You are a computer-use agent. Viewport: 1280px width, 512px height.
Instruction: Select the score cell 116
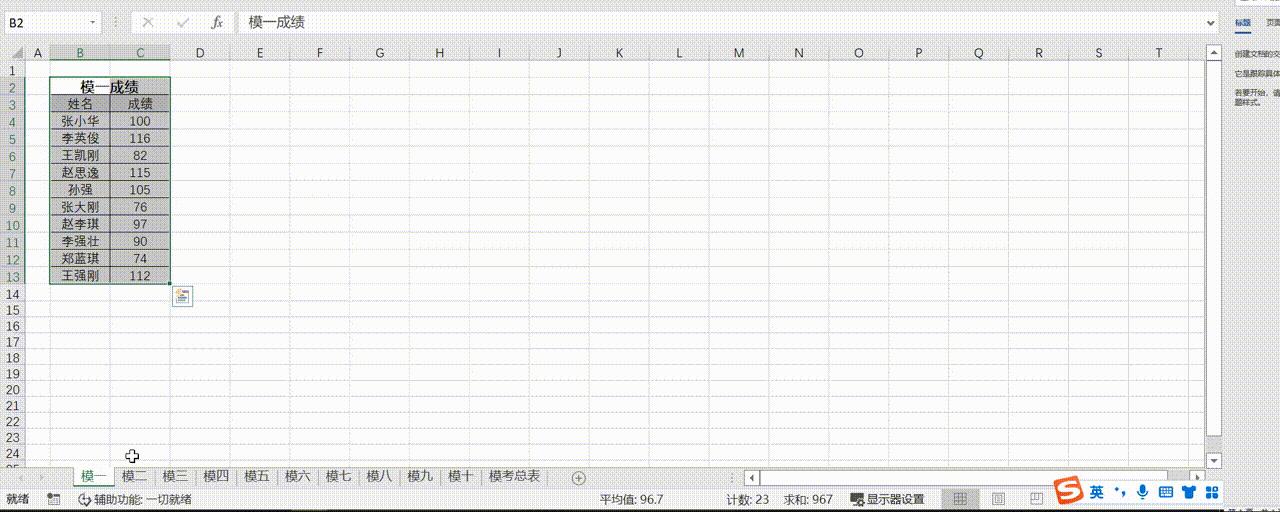click(140, 138)
